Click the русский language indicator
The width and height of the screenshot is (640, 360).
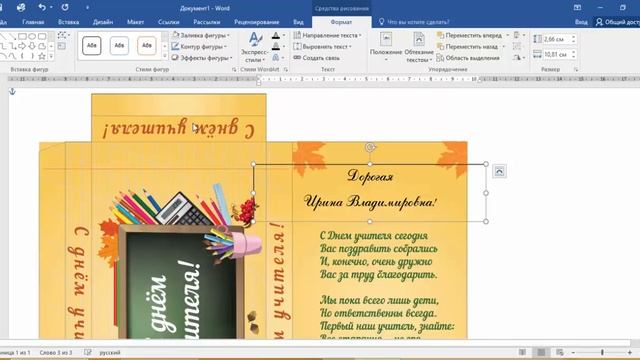tap(110, 352)
